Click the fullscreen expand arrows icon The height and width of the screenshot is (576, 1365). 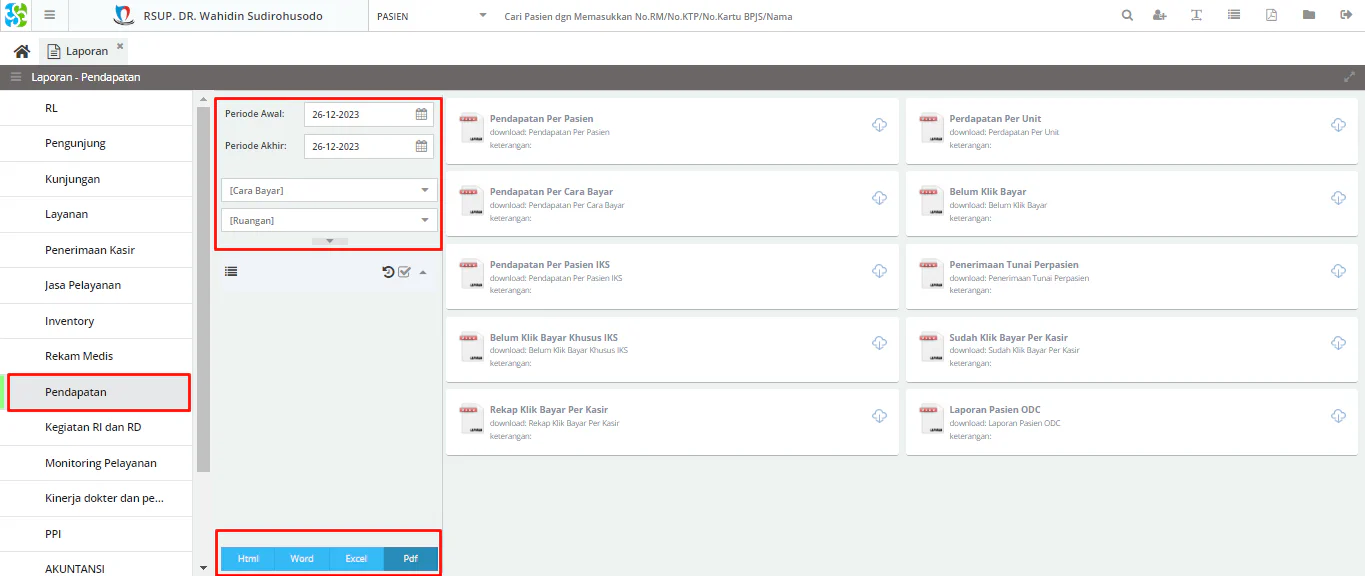[1349, 77]
